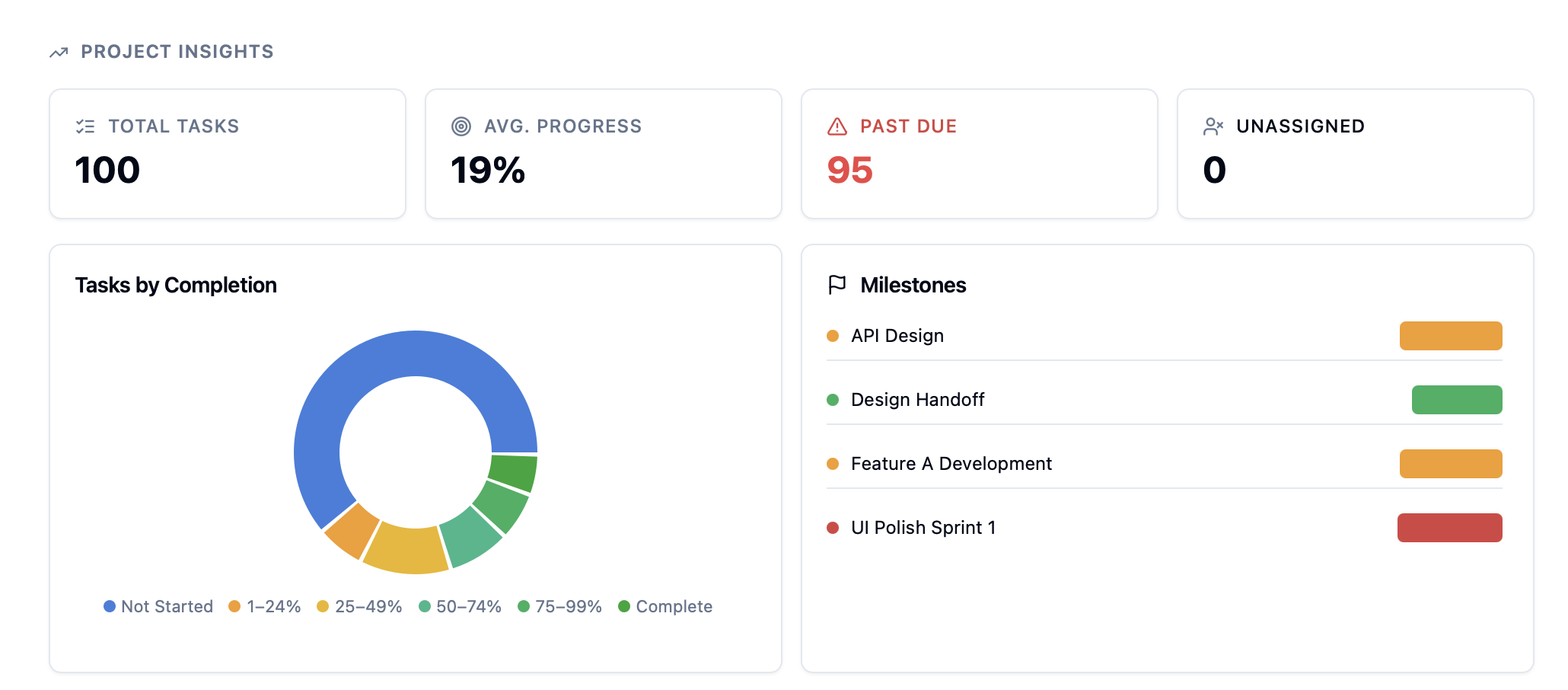Toggle the Not Started legend entry
This screenshot has height=690, width=1568.
(158, 606)
